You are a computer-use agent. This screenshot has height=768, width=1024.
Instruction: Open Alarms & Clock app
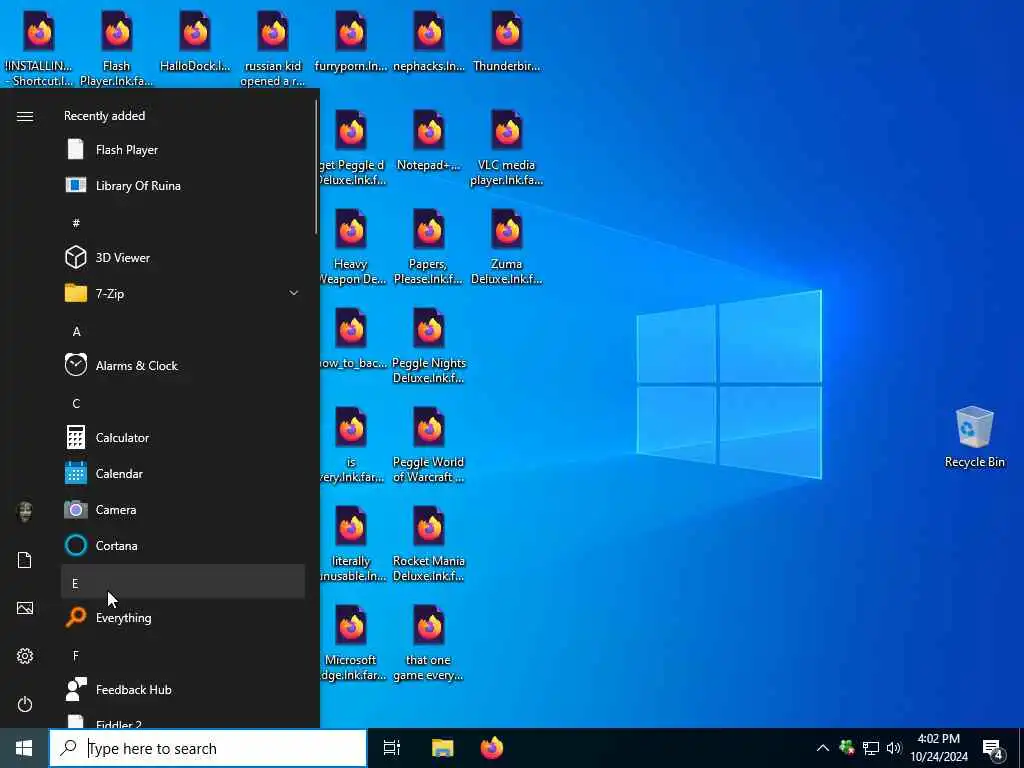coord(183,365)
